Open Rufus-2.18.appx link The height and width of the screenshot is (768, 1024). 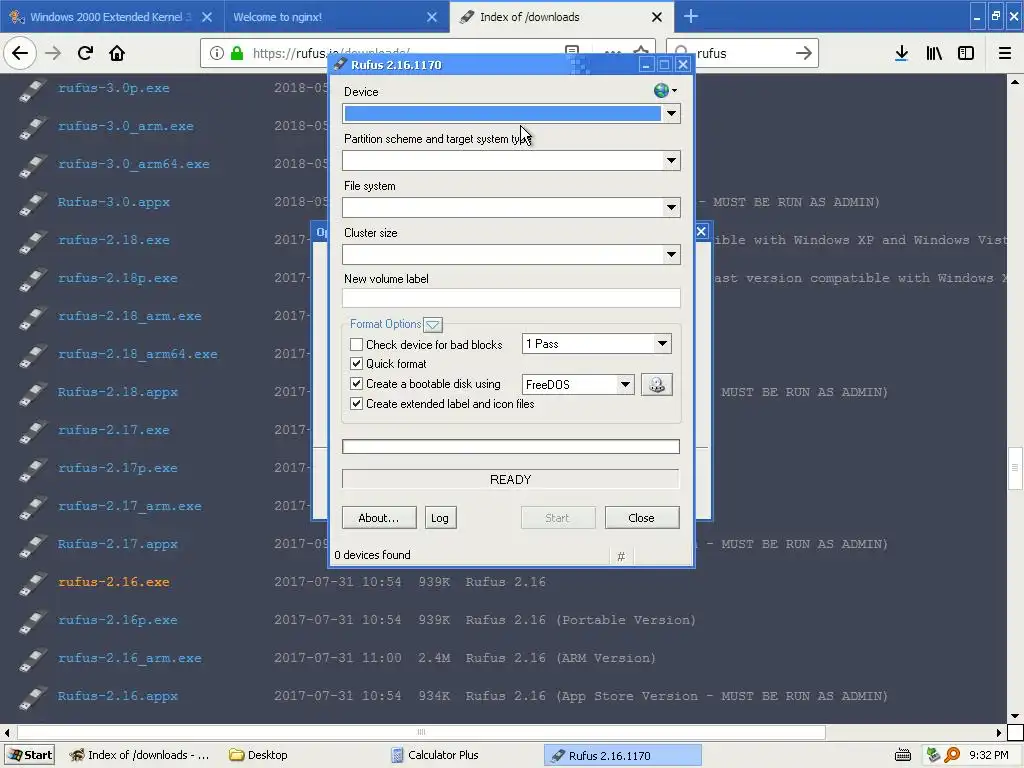[x=118, y=392]
